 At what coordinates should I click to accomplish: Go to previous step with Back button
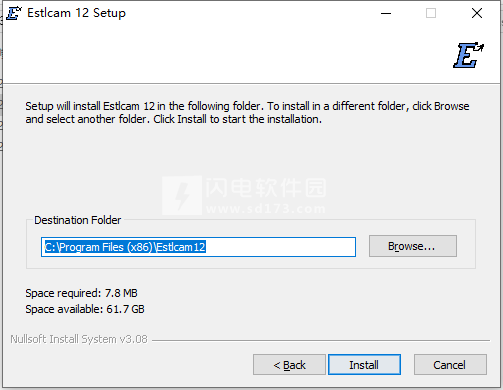tap(289, 365)
